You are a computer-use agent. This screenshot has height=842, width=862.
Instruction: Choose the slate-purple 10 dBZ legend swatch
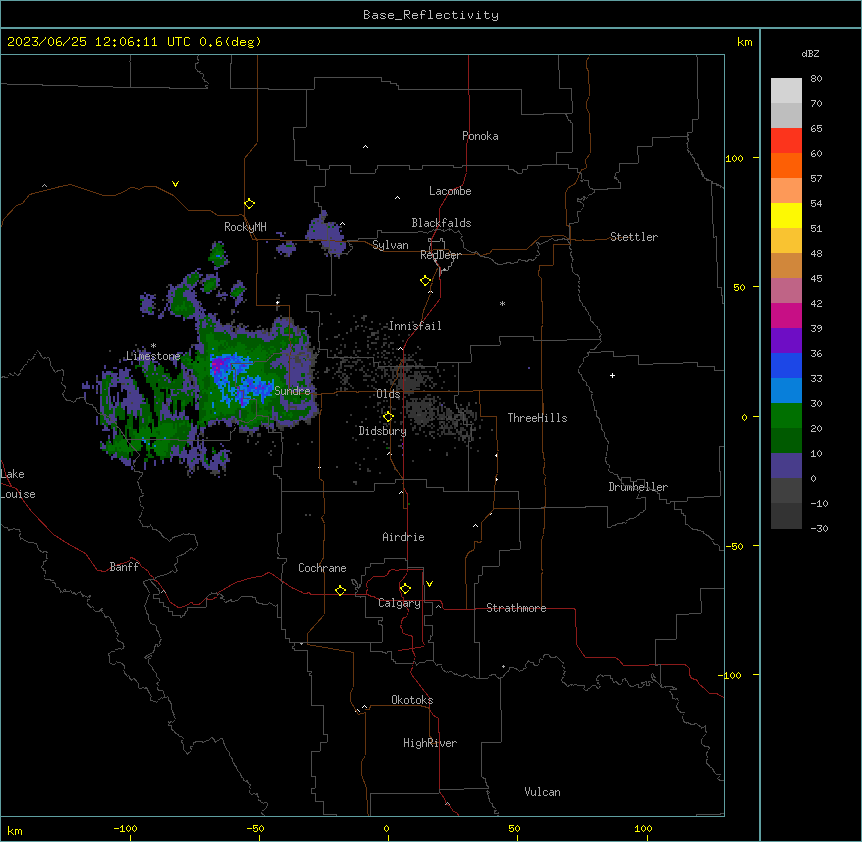[786, 466]
